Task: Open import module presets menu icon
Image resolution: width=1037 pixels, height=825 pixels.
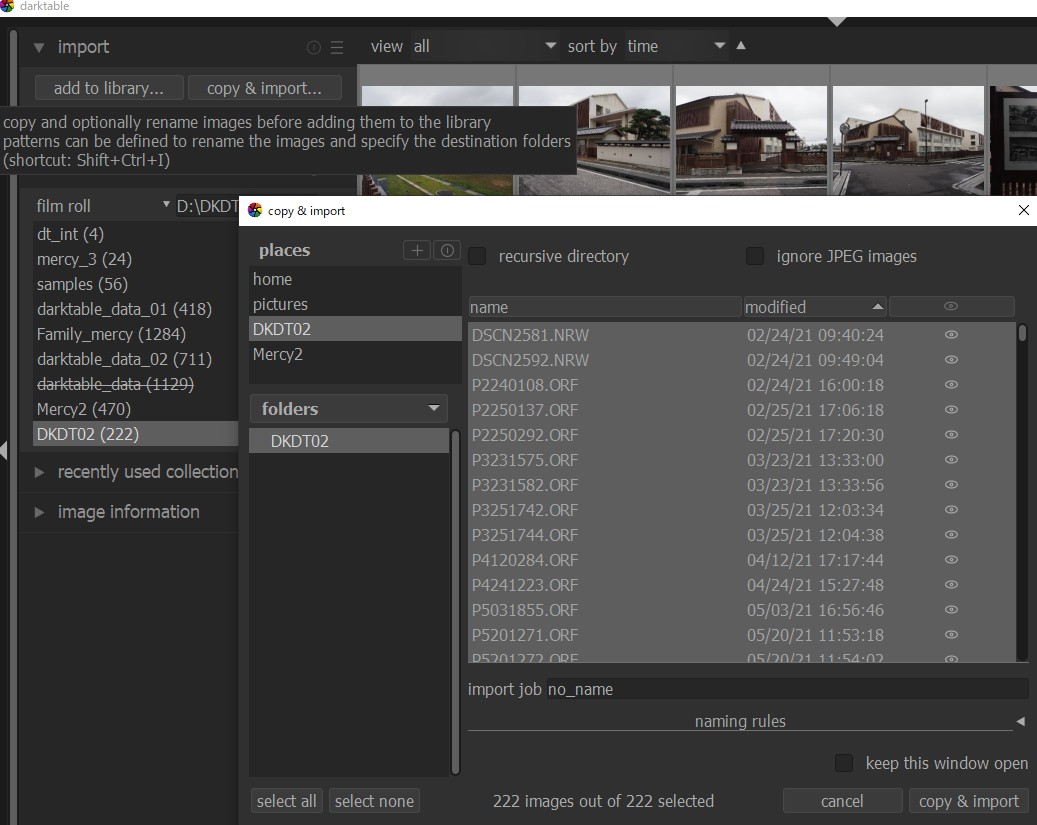Action: pyautogui.click(x=337, y=48)
